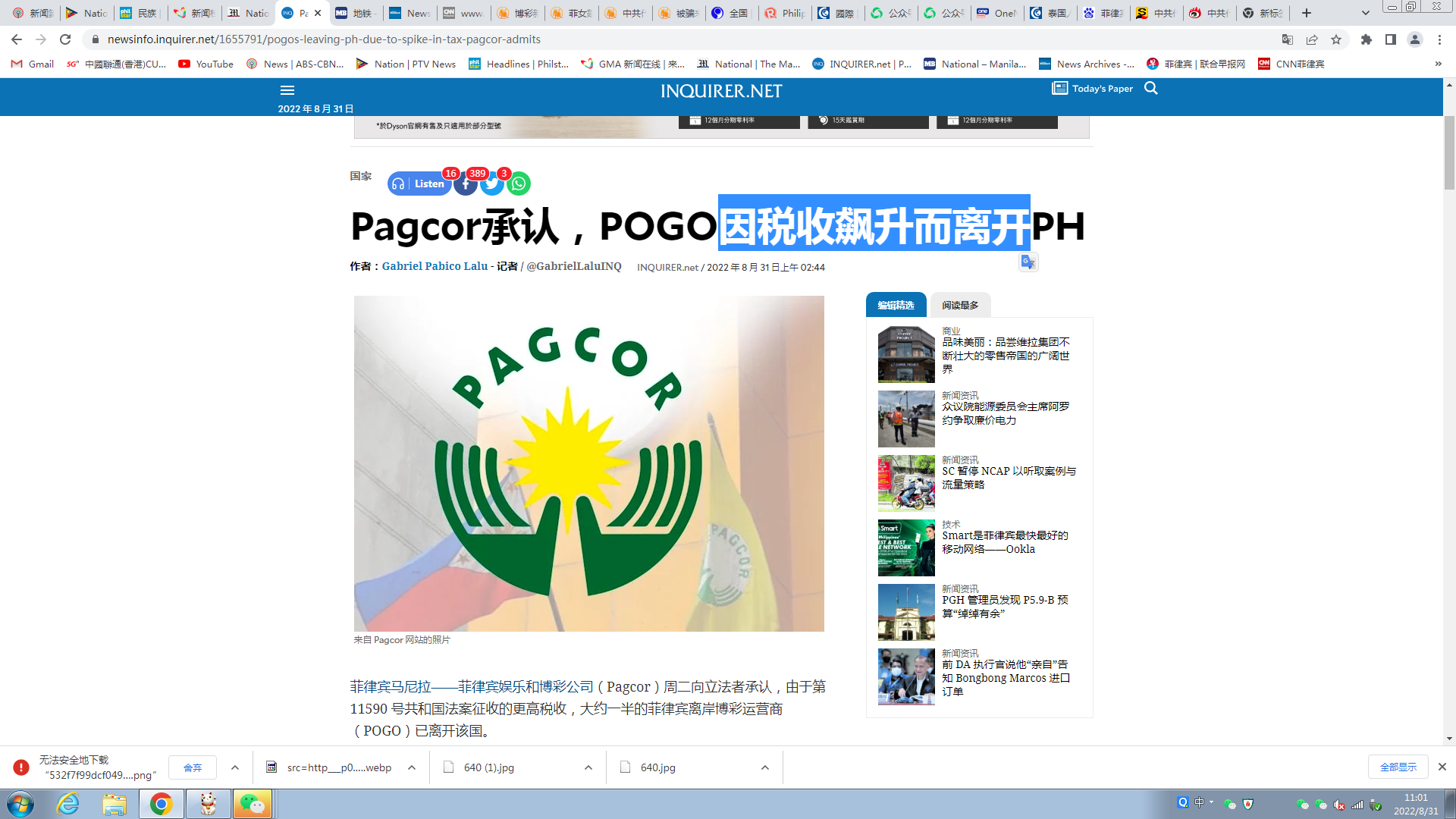The image size is (1456, 819).
Task: Close the downloads bar
Action: click(x=1442, y=767)
